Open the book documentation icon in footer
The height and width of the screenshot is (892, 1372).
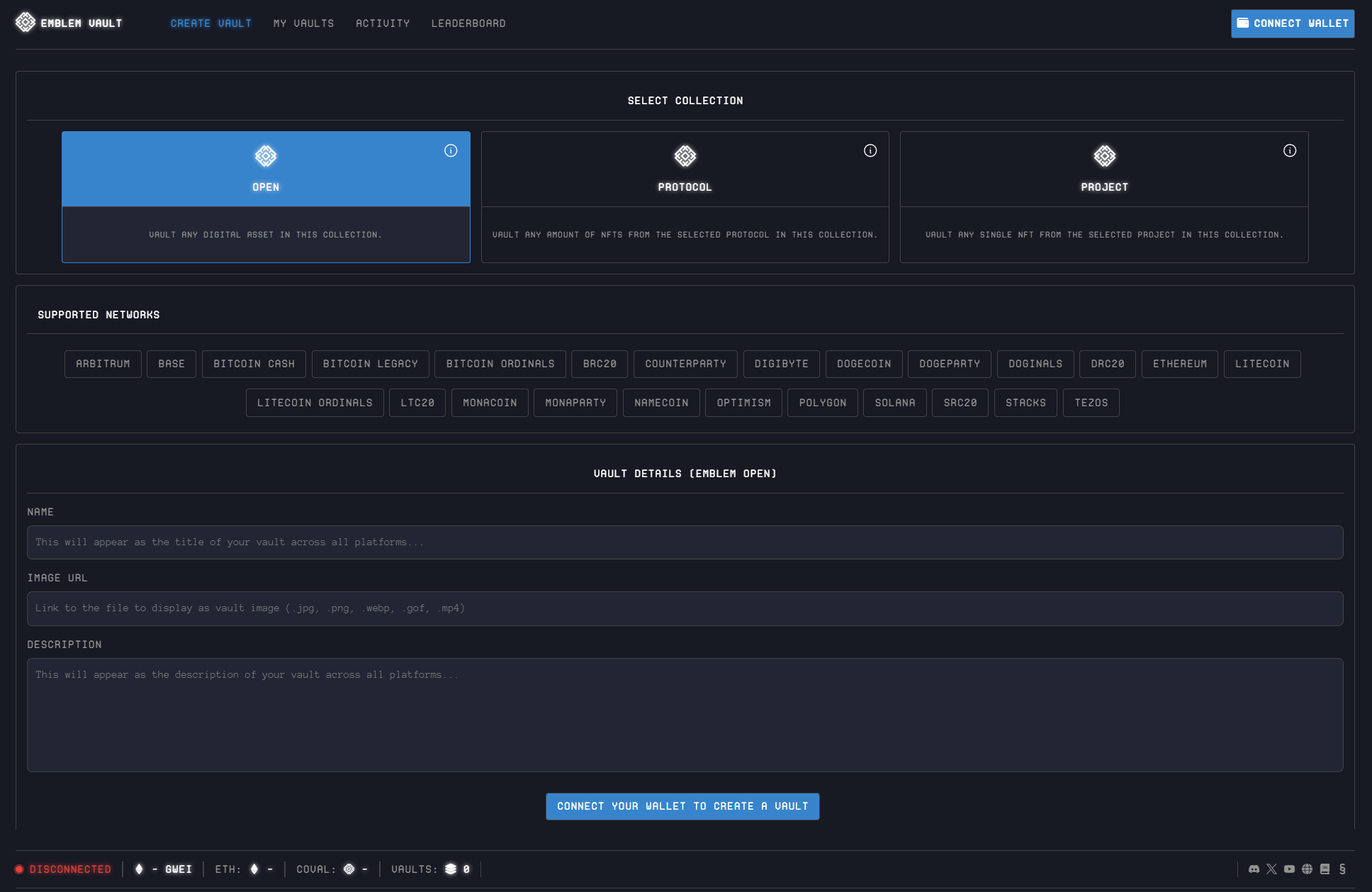tap(1325, 869)
